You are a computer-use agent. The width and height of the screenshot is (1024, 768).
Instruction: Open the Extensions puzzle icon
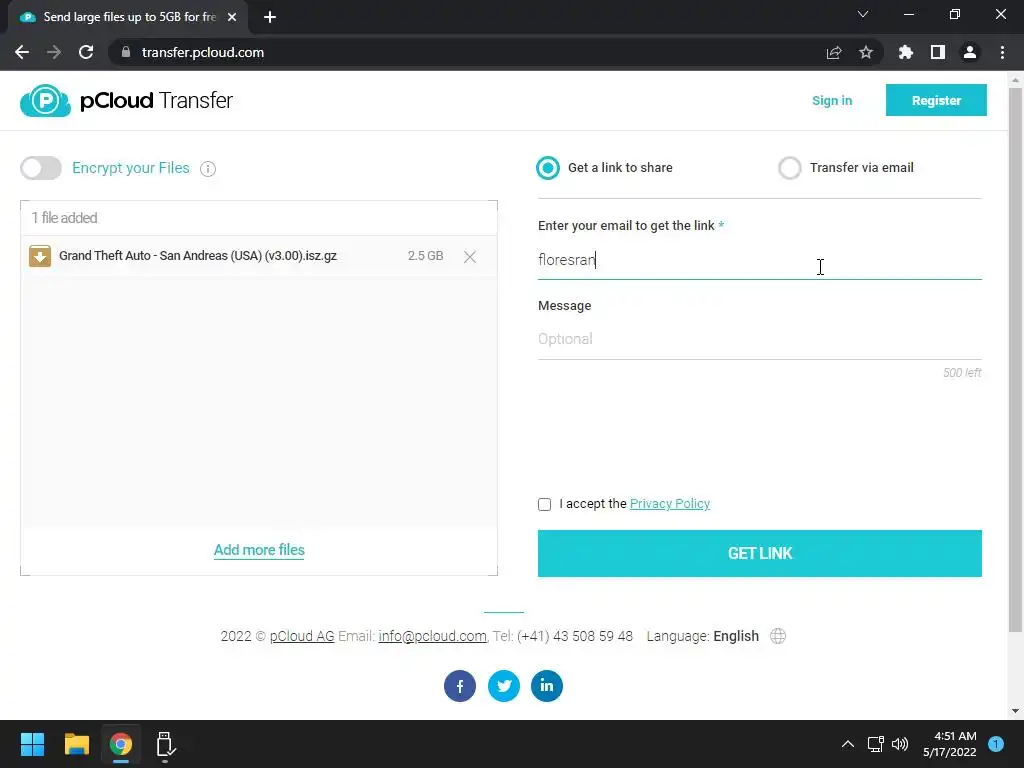tap(905, 52)
